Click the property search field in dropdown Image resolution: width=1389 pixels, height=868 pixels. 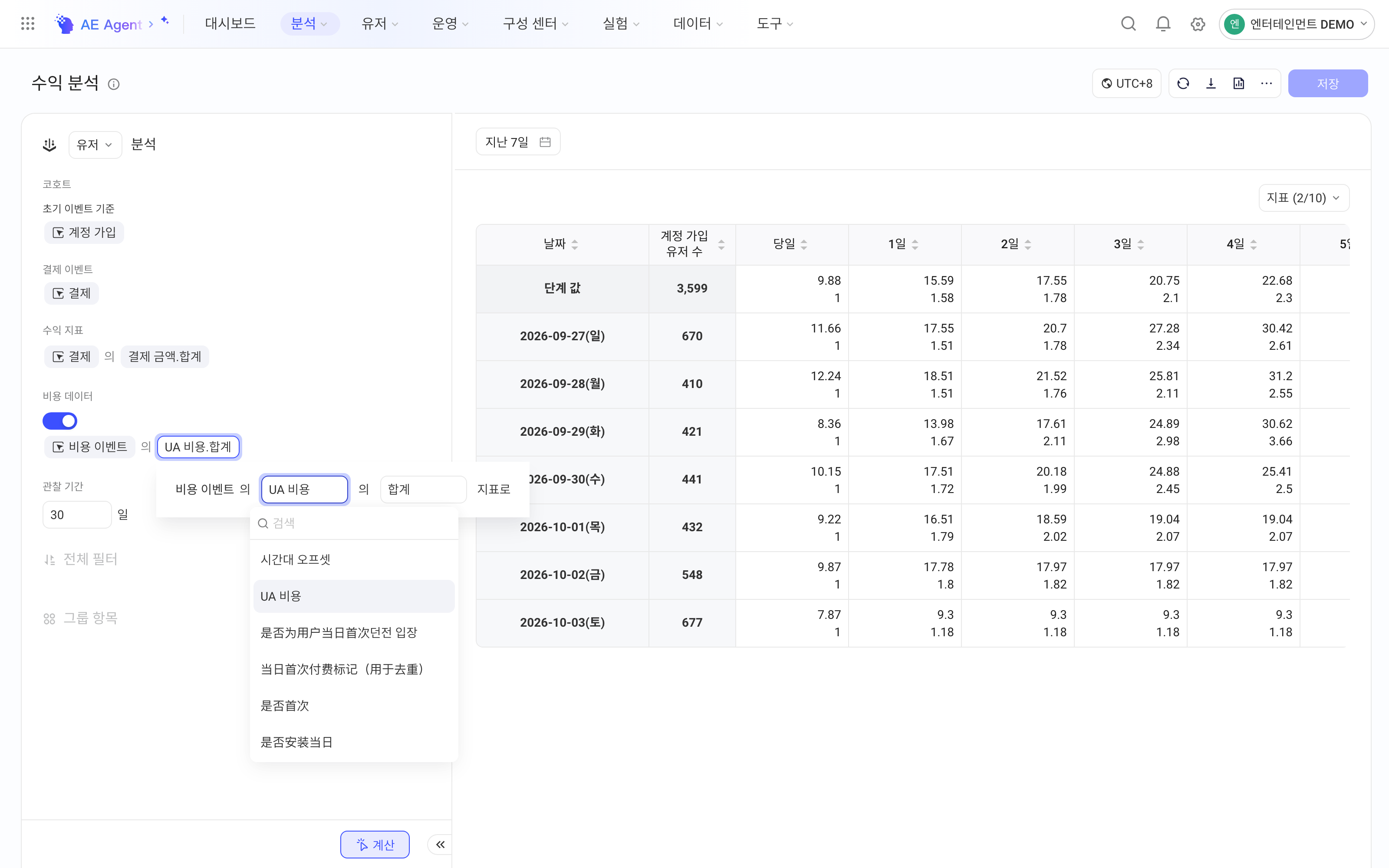click(354, 523)
